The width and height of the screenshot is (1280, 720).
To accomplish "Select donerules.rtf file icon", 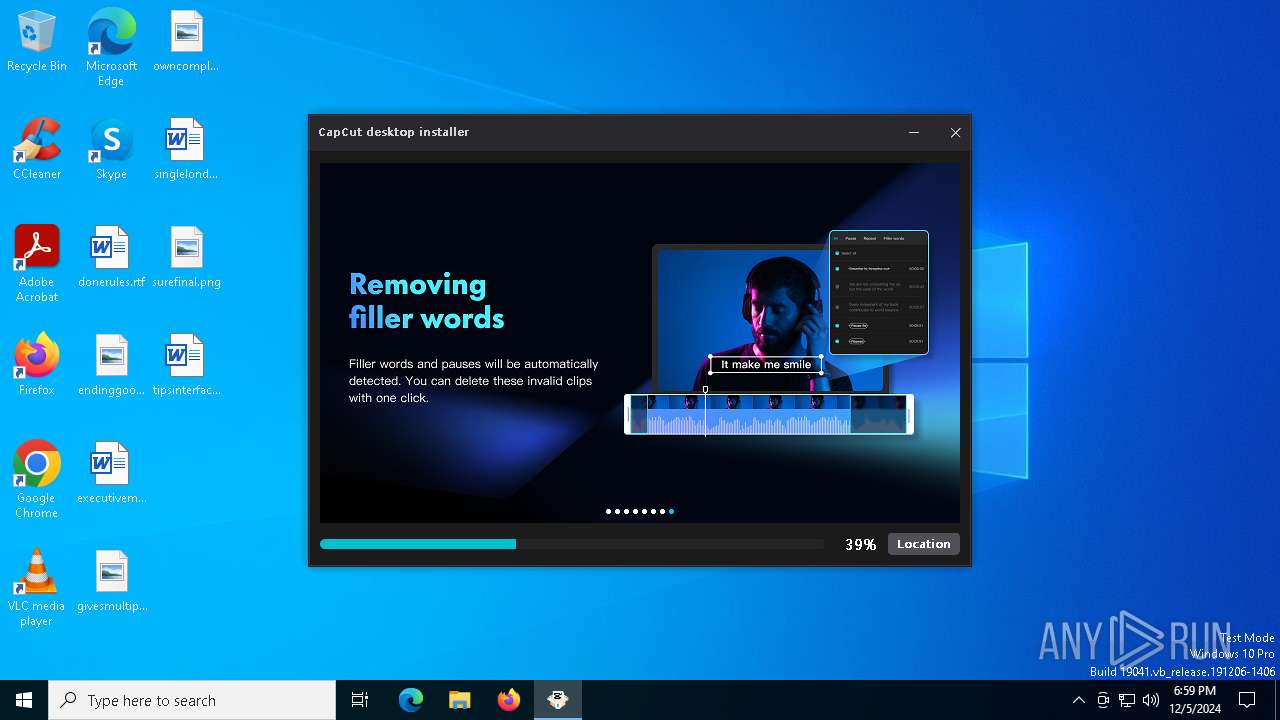I will [x=111, y=258].
